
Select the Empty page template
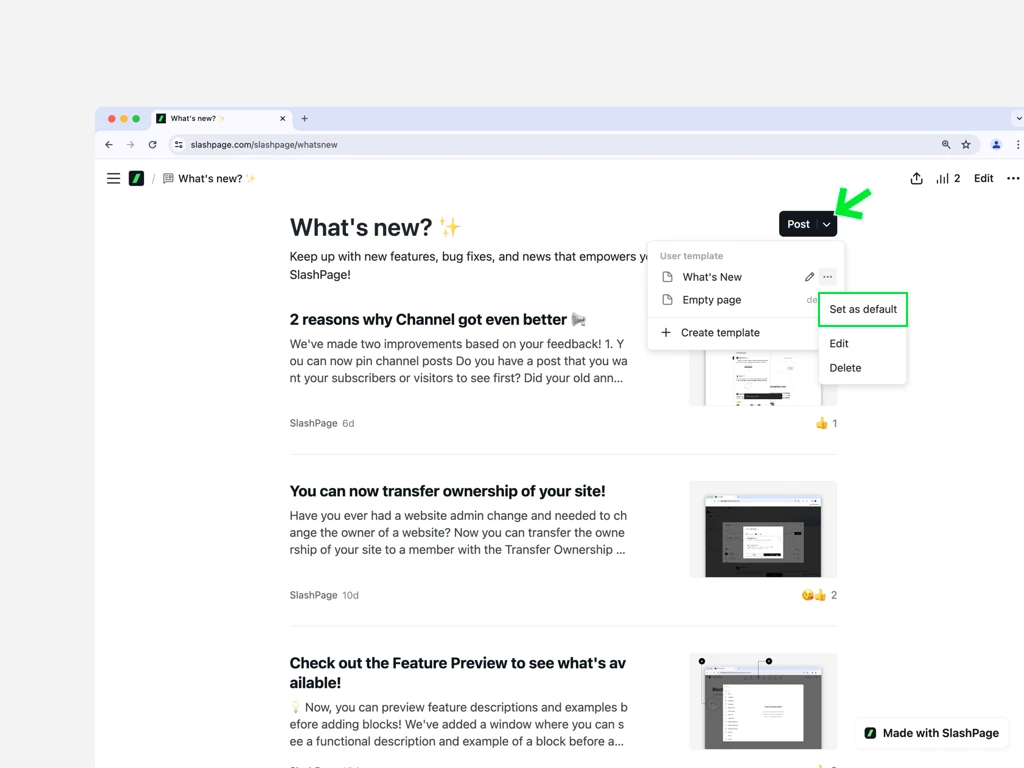[x=711, y=300]
